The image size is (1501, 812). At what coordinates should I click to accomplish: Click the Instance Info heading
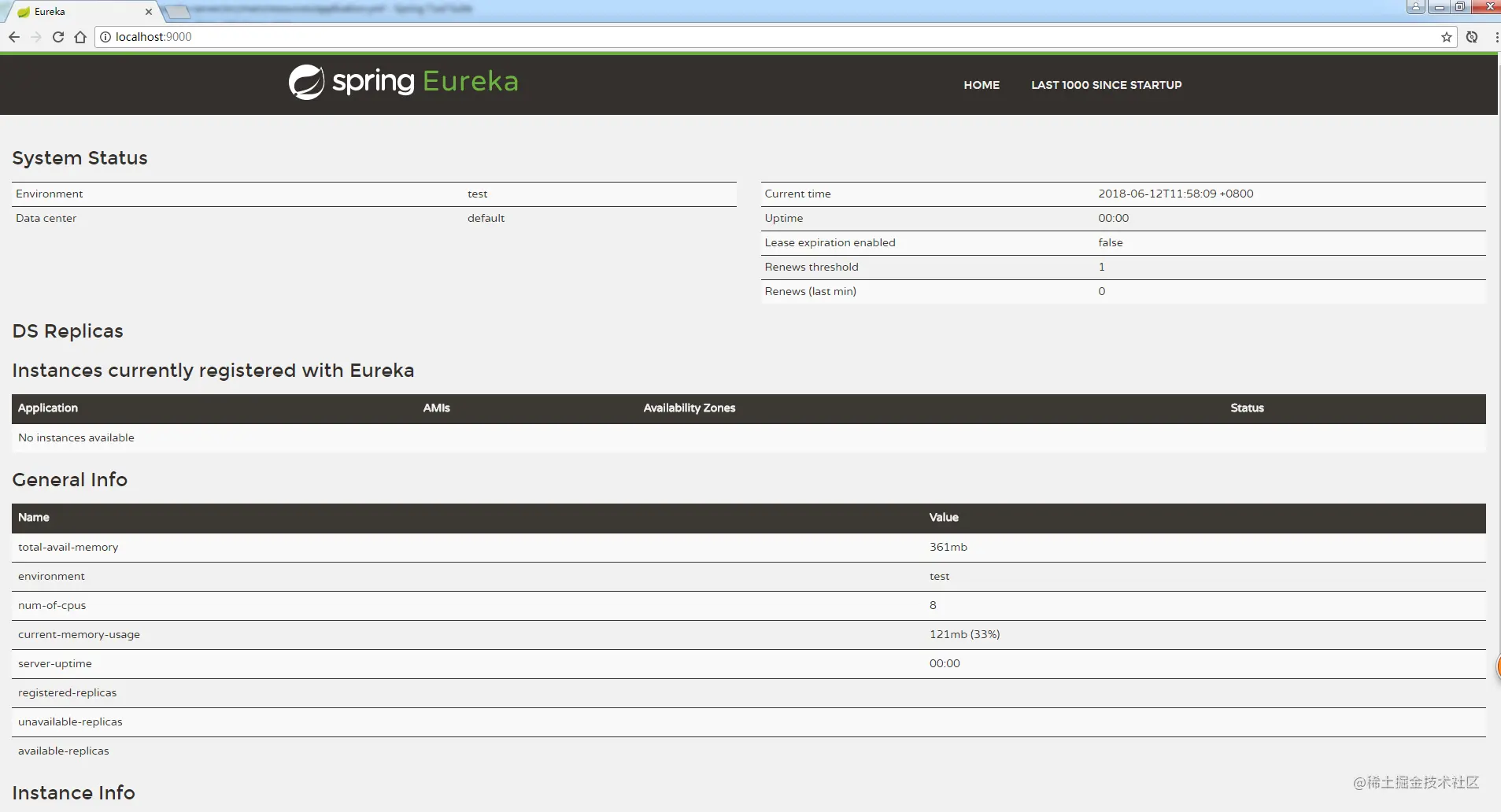74,792
